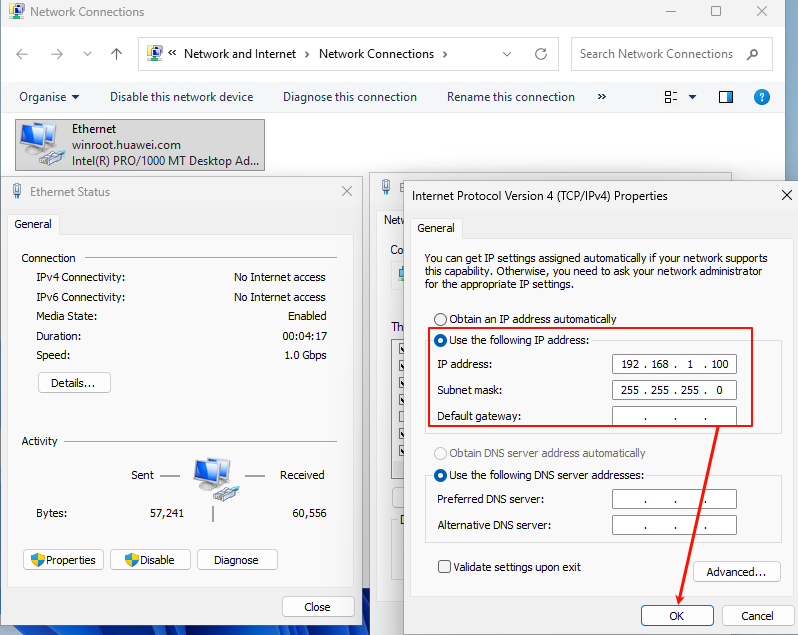Click the Default gateway field

[674, 416]
